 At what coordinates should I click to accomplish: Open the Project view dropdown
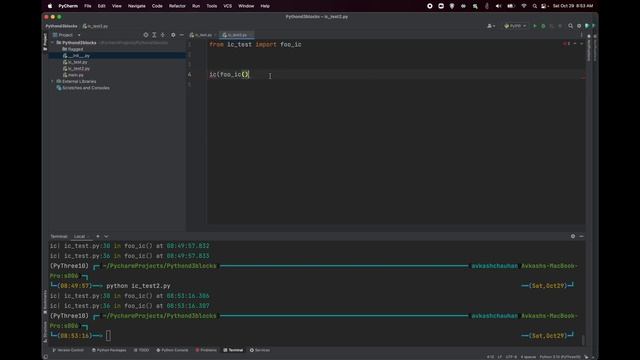click(67, 35)
